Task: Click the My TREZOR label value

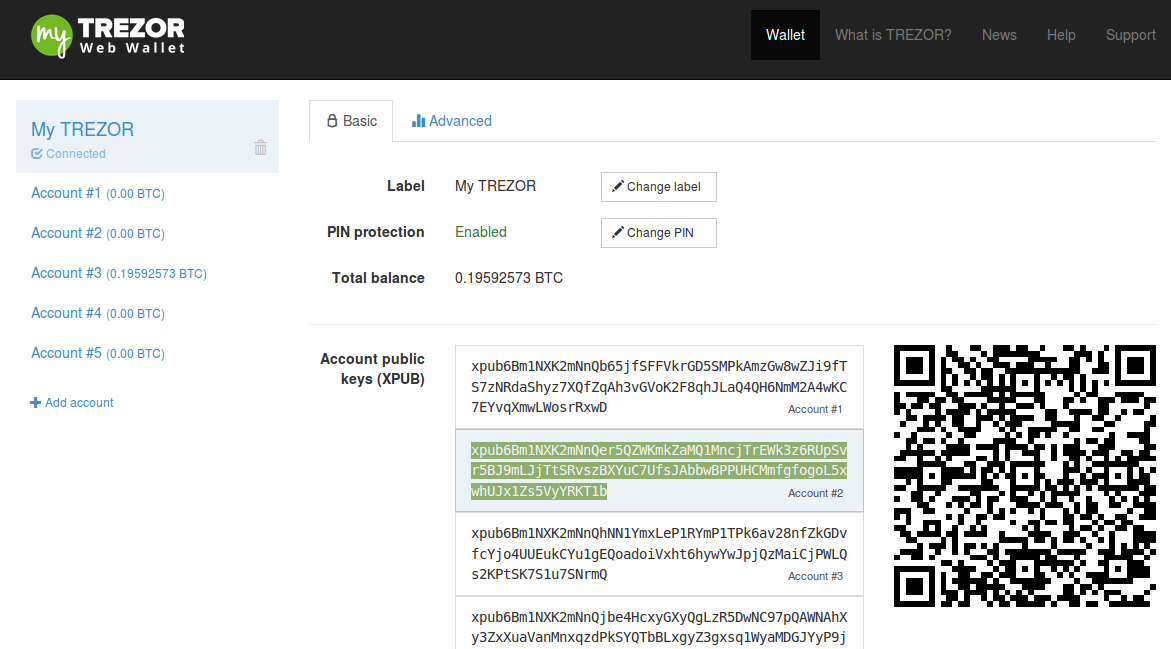Action: tap(495, 186)
